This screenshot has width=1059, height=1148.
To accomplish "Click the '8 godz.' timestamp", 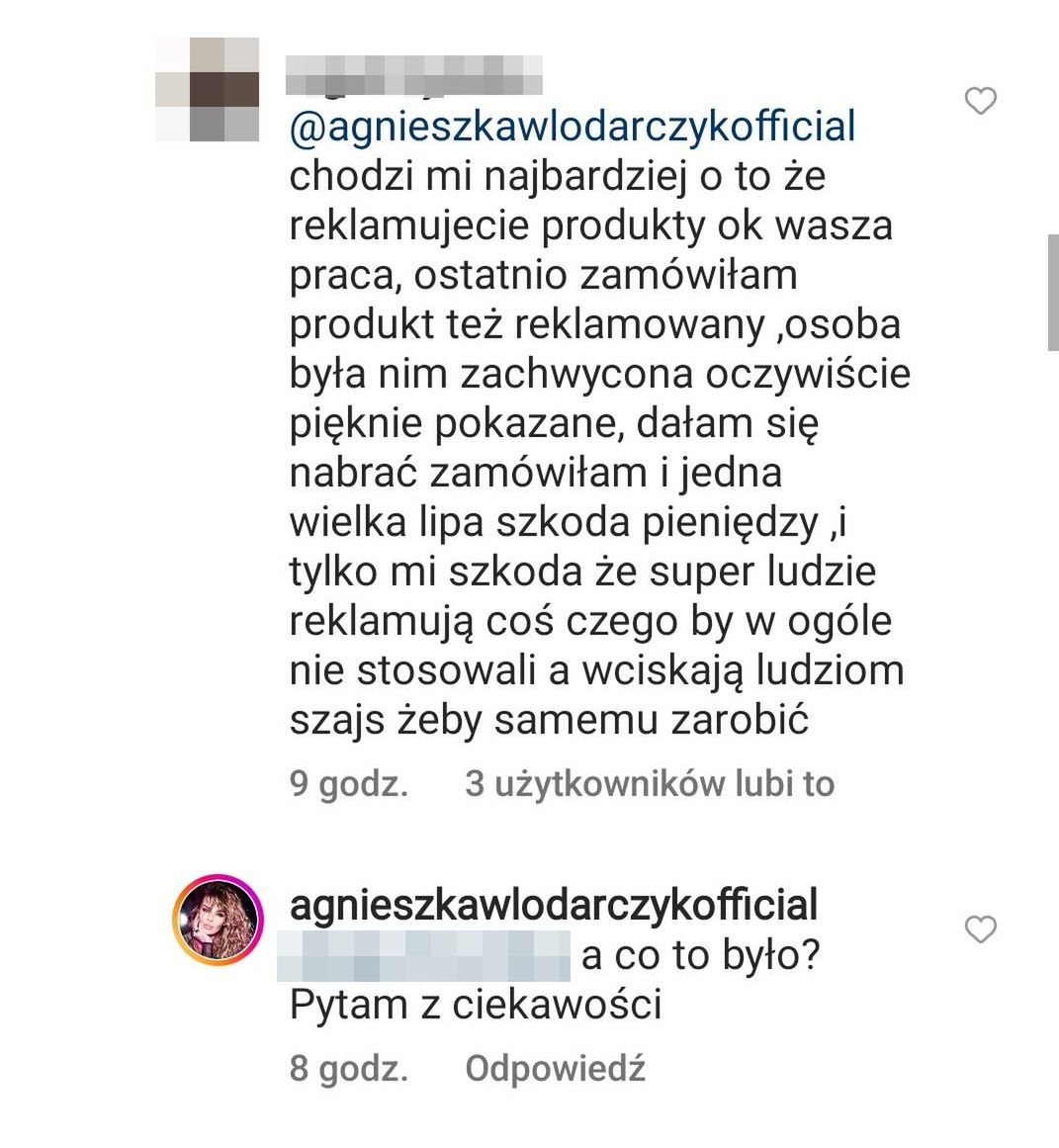I will [x=349, y=1068].
